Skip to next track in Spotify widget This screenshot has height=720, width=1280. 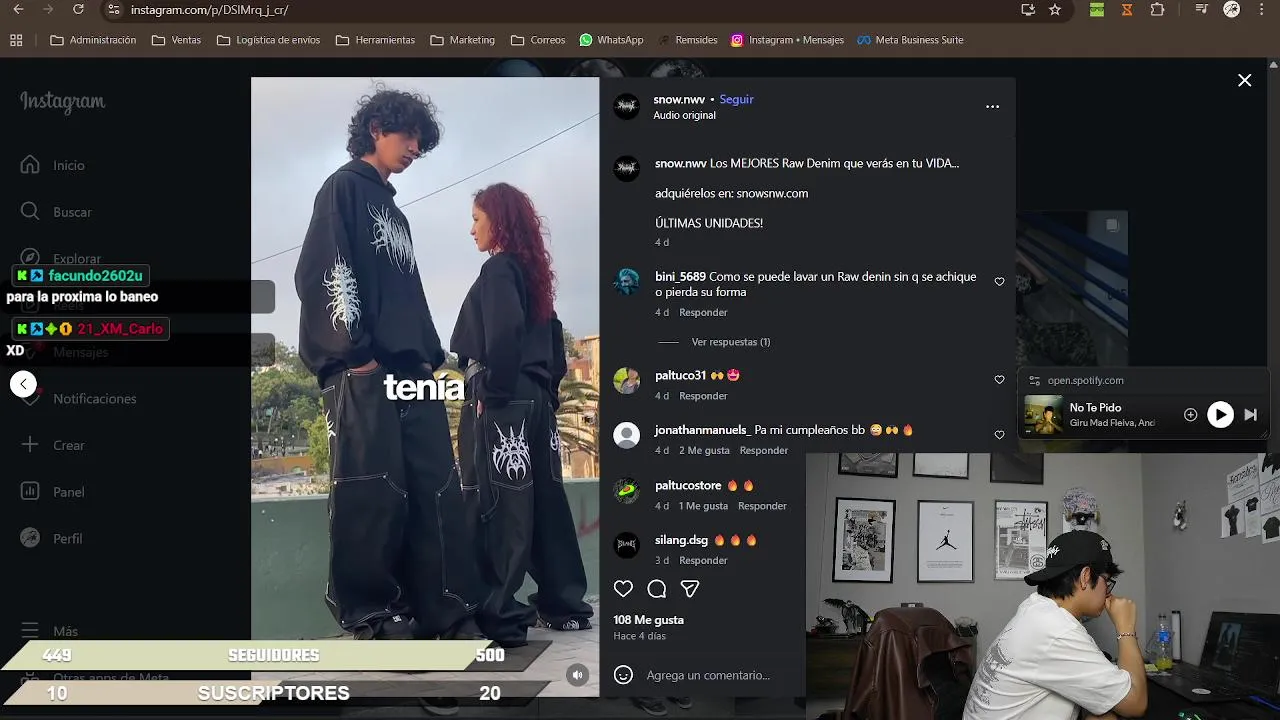1250,414
